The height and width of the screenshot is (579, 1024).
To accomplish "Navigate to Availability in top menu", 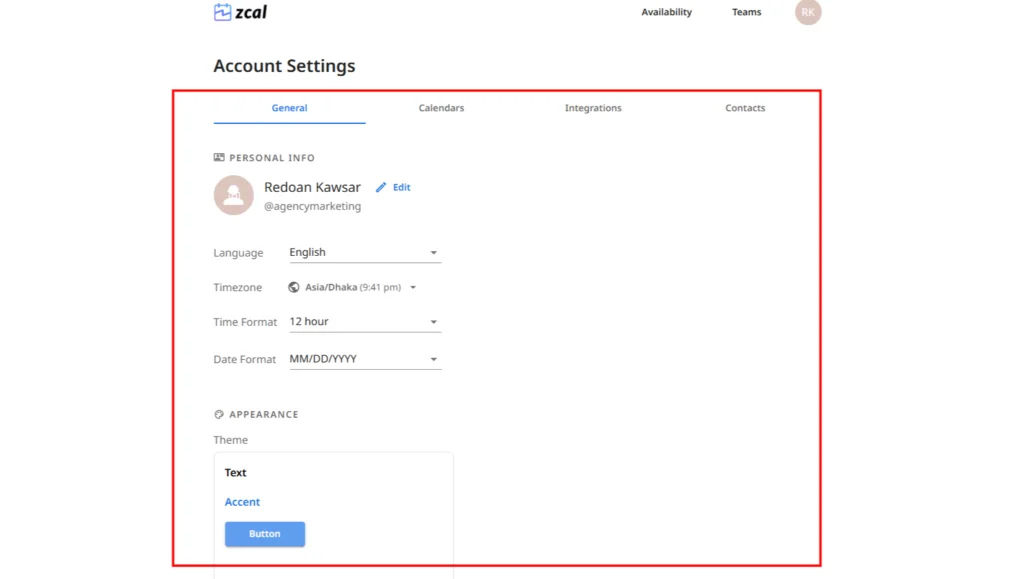I will click(x=666, y=12).
